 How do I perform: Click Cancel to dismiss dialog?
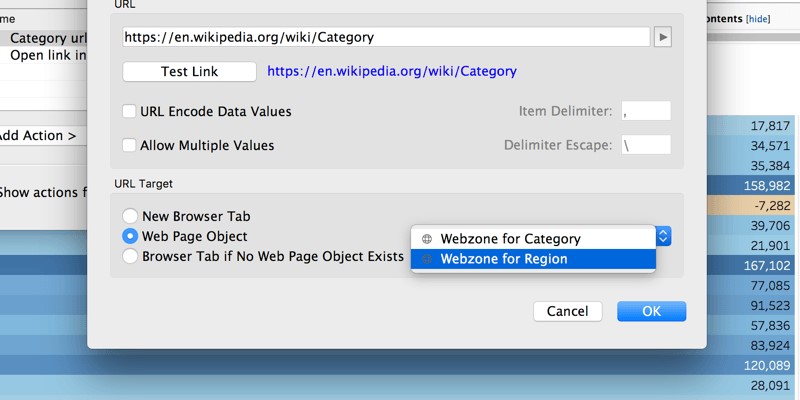[567, 311]
